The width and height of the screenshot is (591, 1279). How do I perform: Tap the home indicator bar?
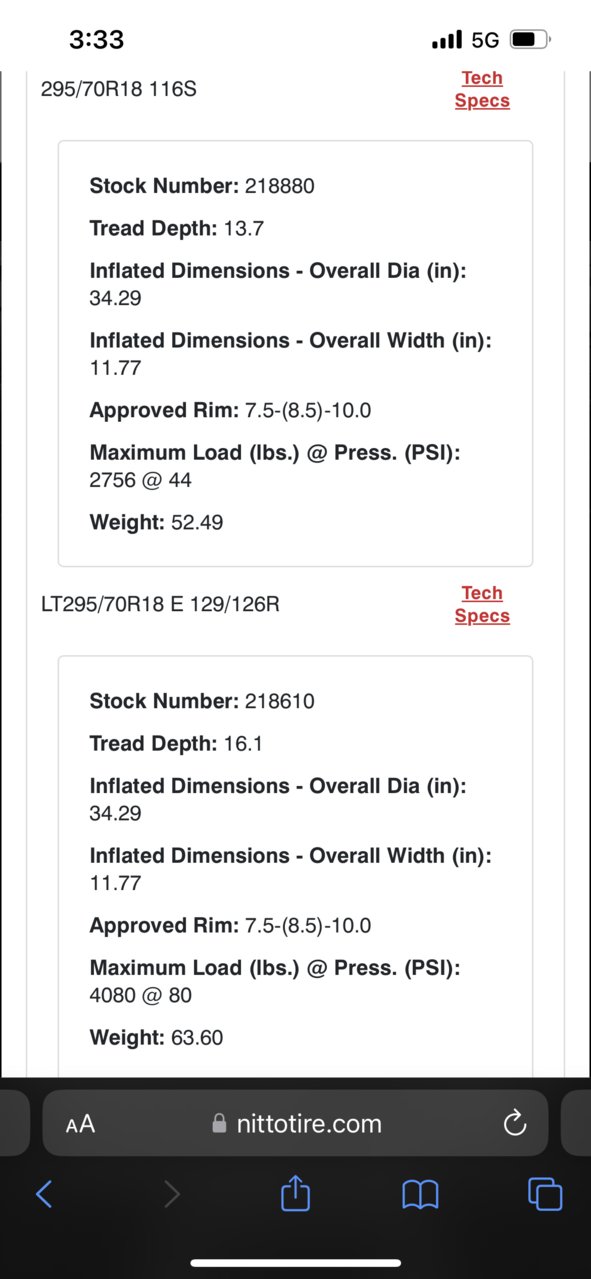click(x=296, y=1263)
